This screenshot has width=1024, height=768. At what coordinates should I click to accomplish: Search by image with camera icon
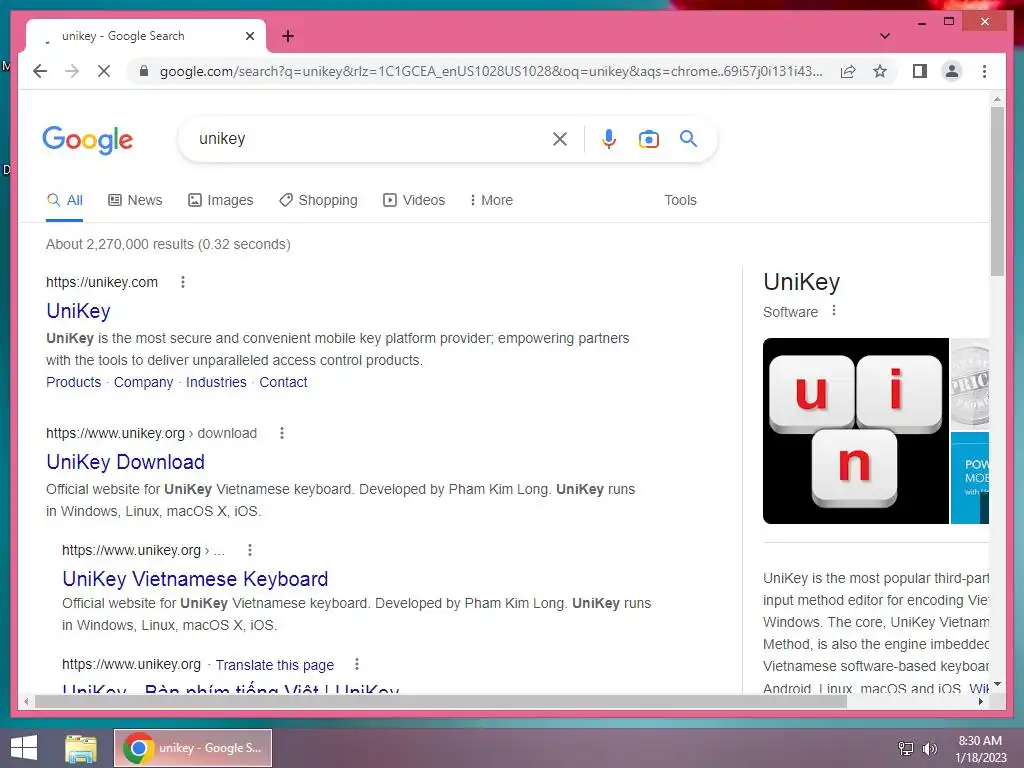tap(648, 138)
